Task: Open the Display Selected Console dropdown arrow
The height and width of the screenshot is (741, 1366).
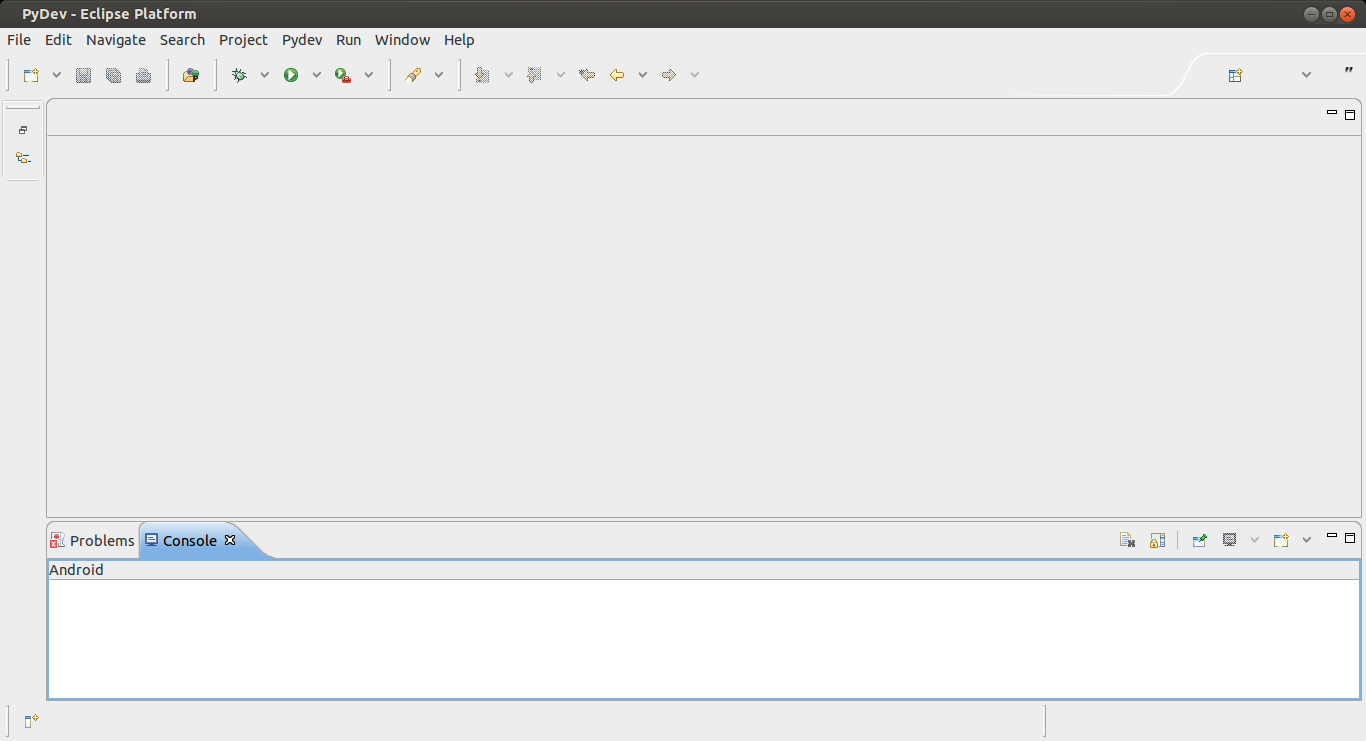Action: point(1255,540)
